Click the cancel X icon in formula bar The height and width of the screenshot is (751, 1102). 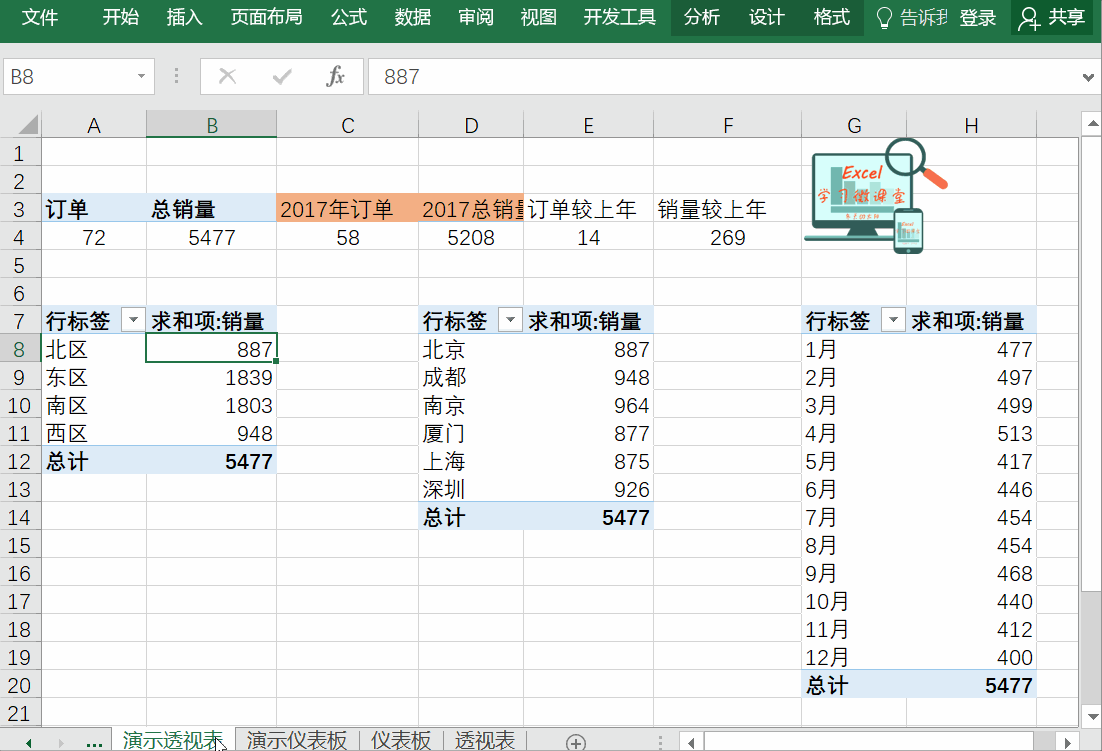[228, 77]
